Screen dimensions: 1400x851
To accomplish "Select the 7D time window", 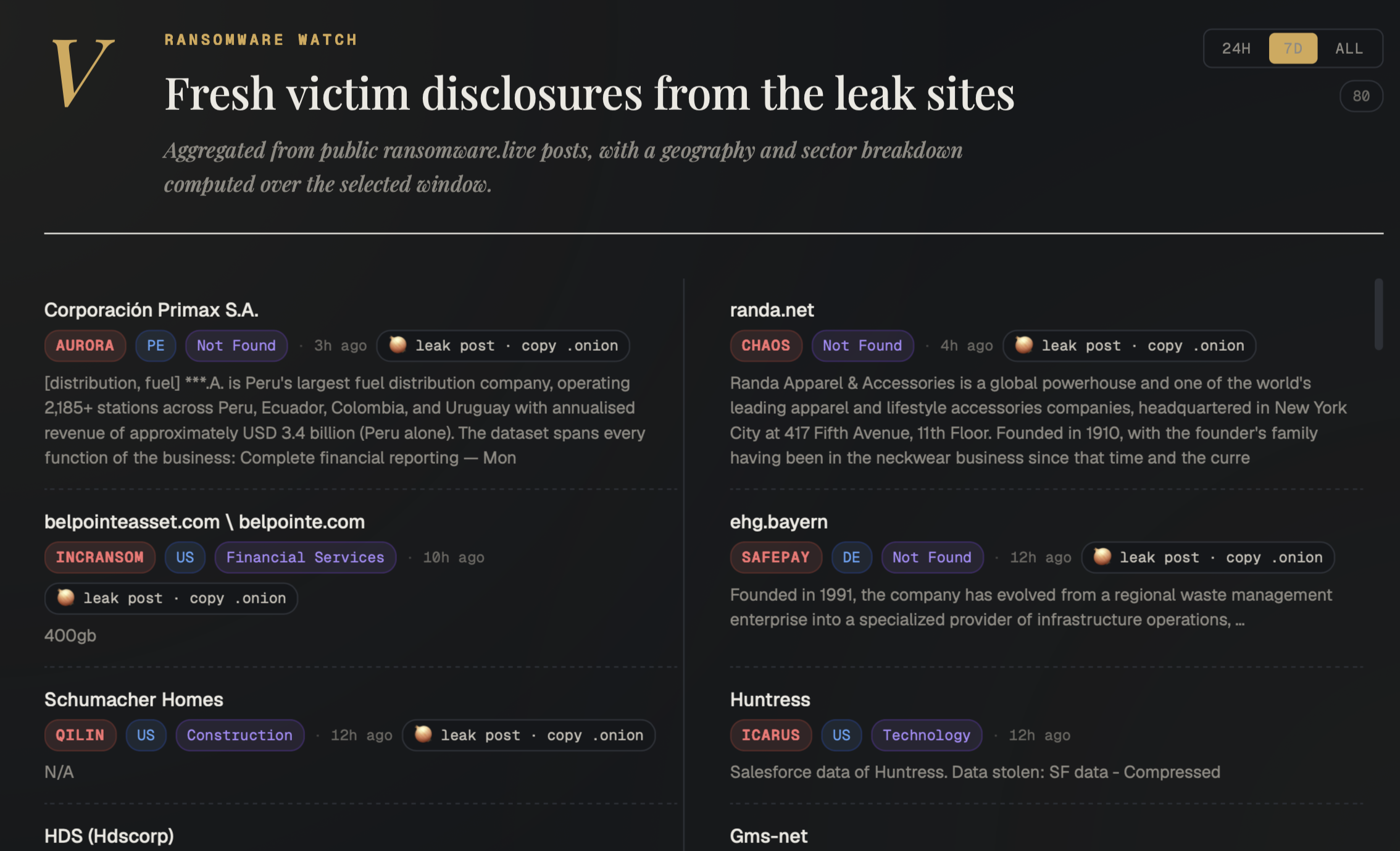I will click(x=1293, y=48).
